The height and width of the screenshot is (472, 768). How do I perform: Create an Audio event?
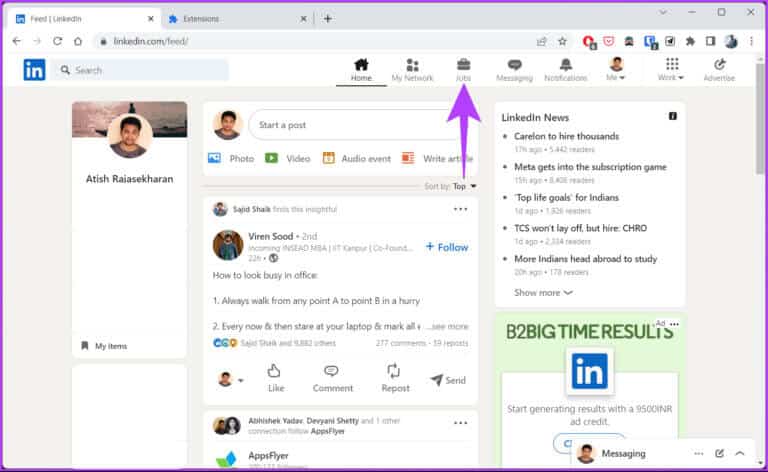[x=357, y=158]
